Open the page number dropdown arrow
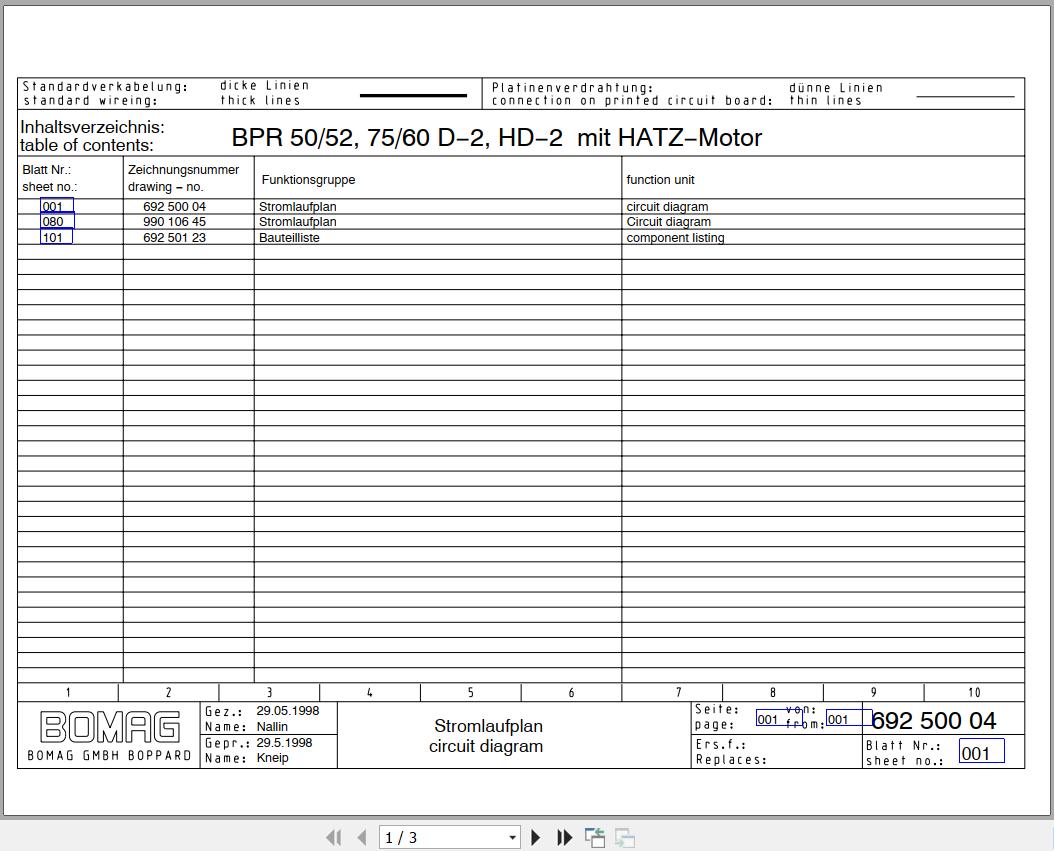This screenshot has width=1054, height=851. pos(513,838)
